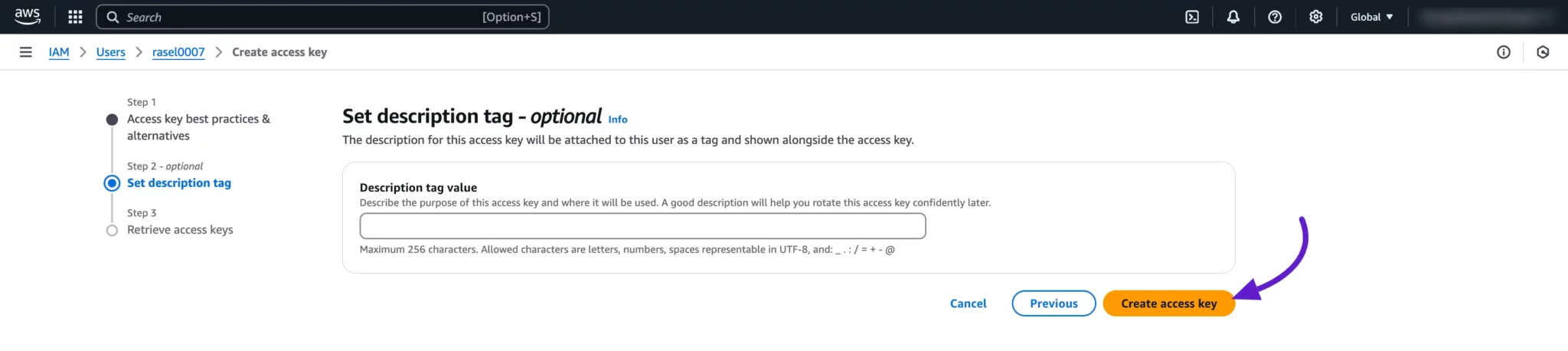Select the Set description tag step
The height and width of the screenshot is (351, 1568).
(179, 183)
